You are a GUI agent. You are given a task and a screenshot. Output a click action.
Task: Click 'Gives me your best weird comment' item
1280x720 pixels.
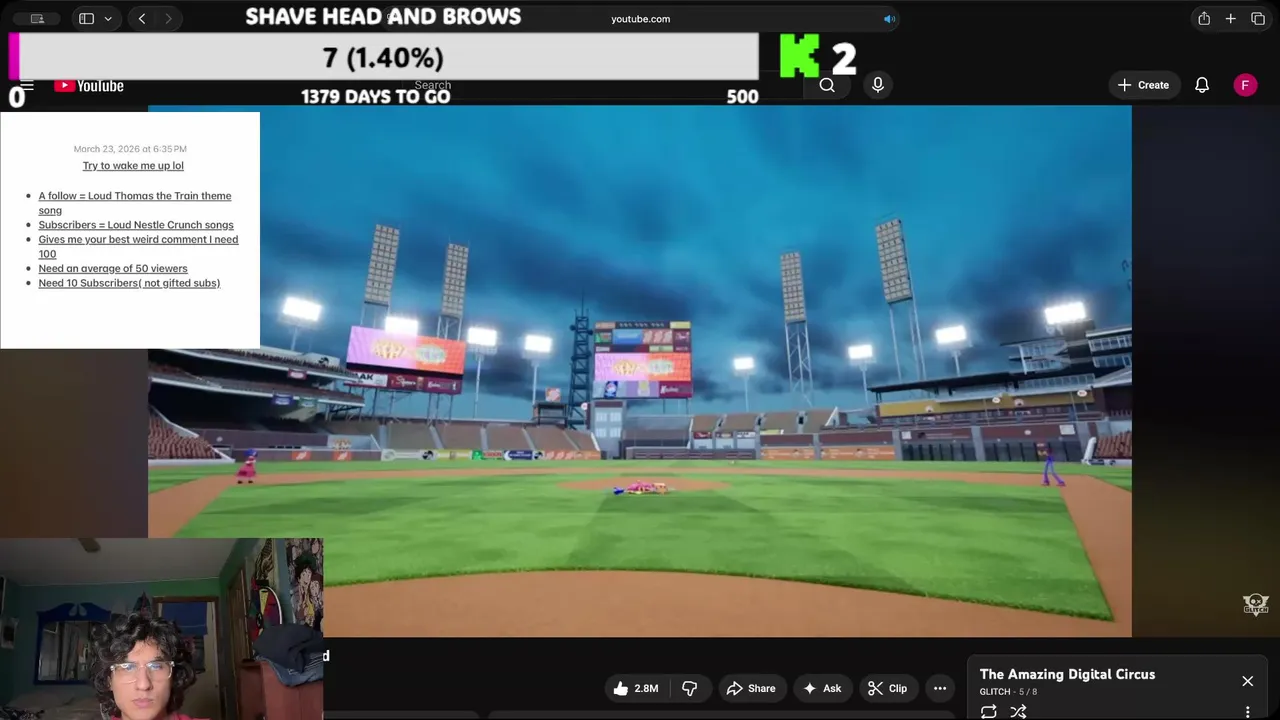pyautogui.click(x=138, y=246)
